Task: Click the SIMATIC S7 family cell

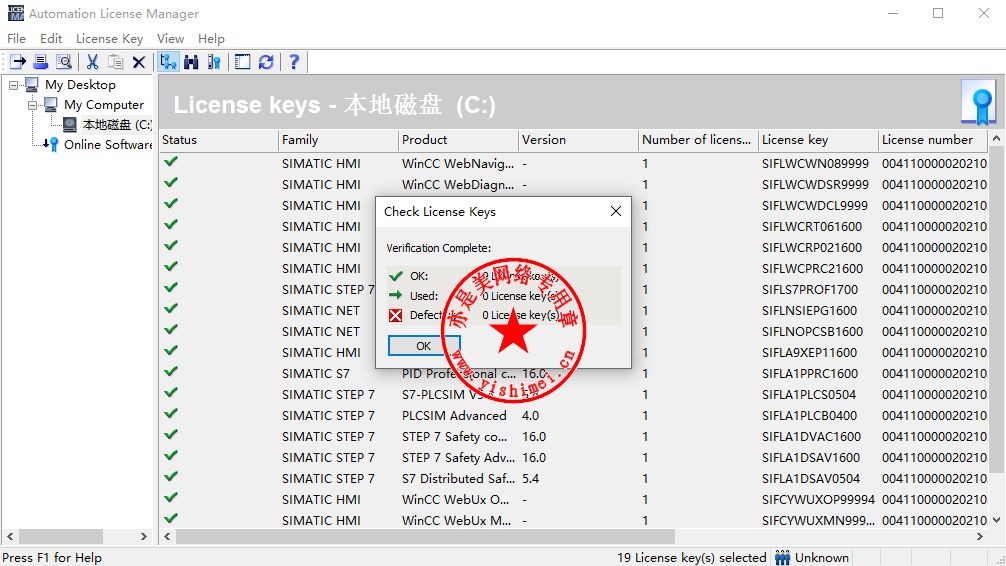Action: pyautogui.click(x=316, y=373)
